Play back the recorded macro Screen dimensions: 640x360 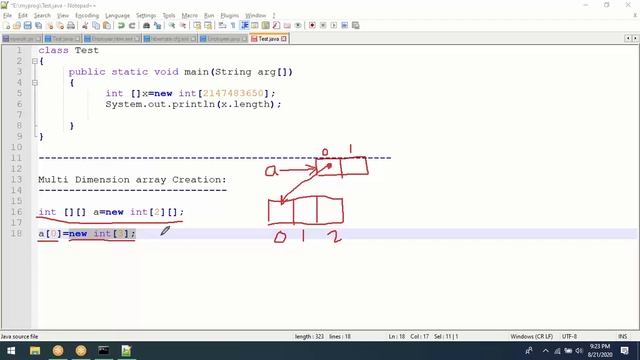point(334,25)
